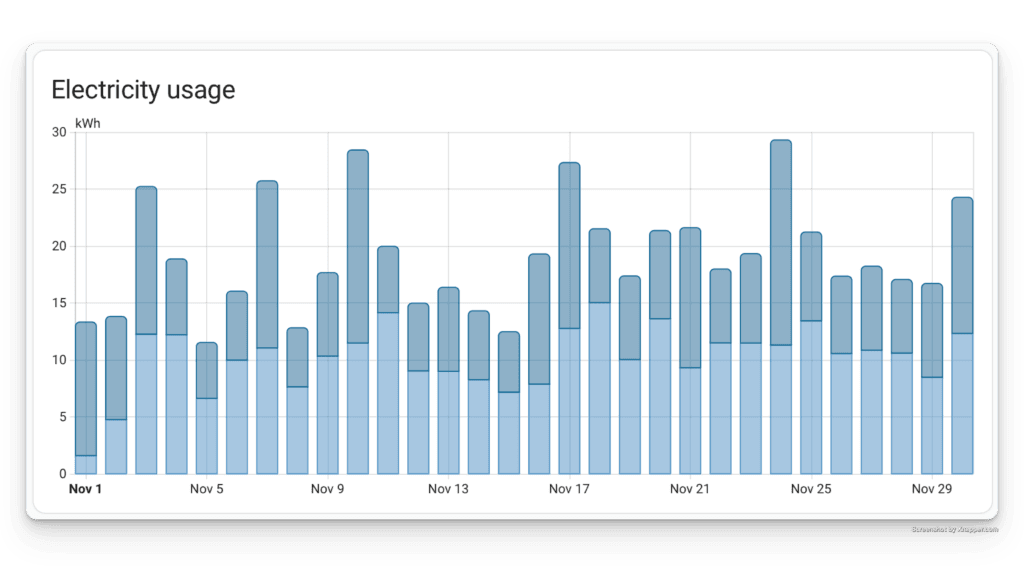Viewport: 1024px width, 576px height.
Task: Click the Nov 21 x-axis label
Action: (x=690, y=489)
